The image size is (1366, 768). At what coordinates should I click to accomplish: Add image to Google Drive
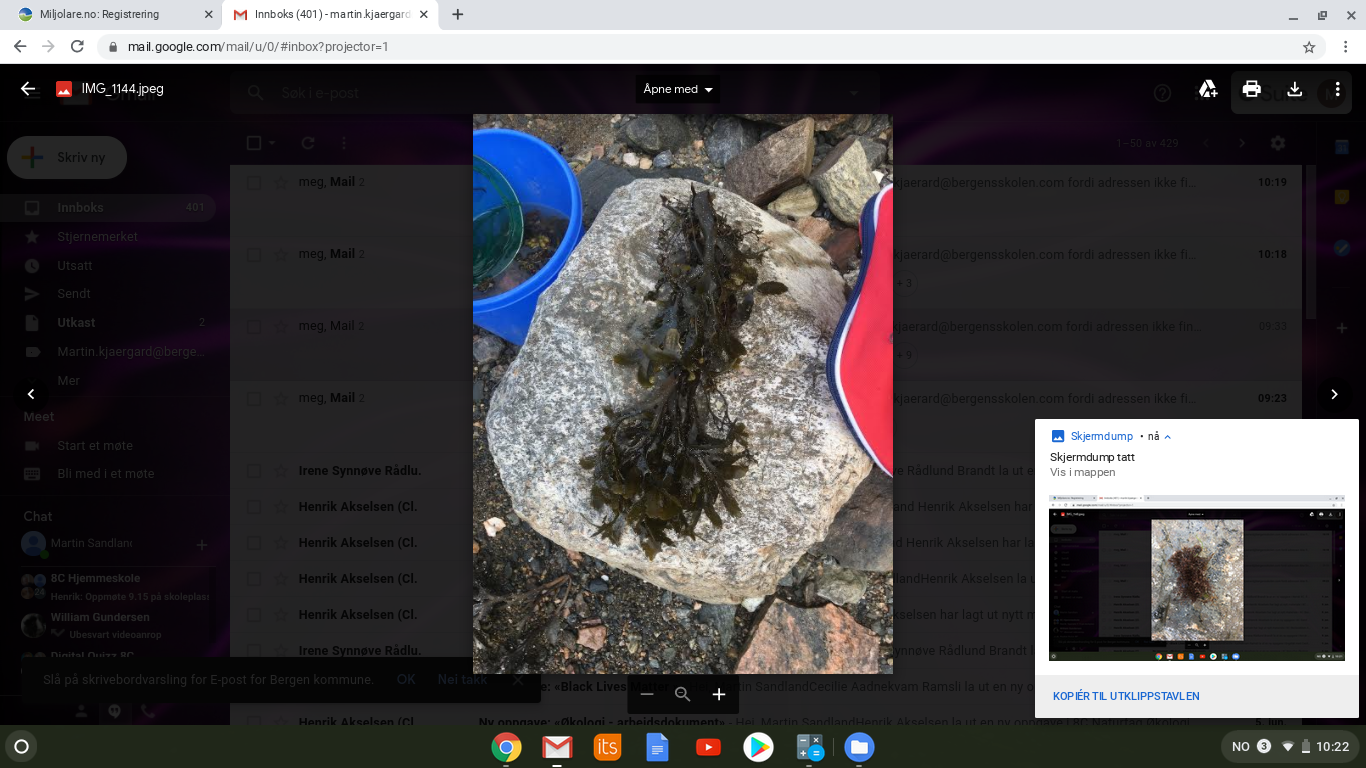pos(1208,89)
